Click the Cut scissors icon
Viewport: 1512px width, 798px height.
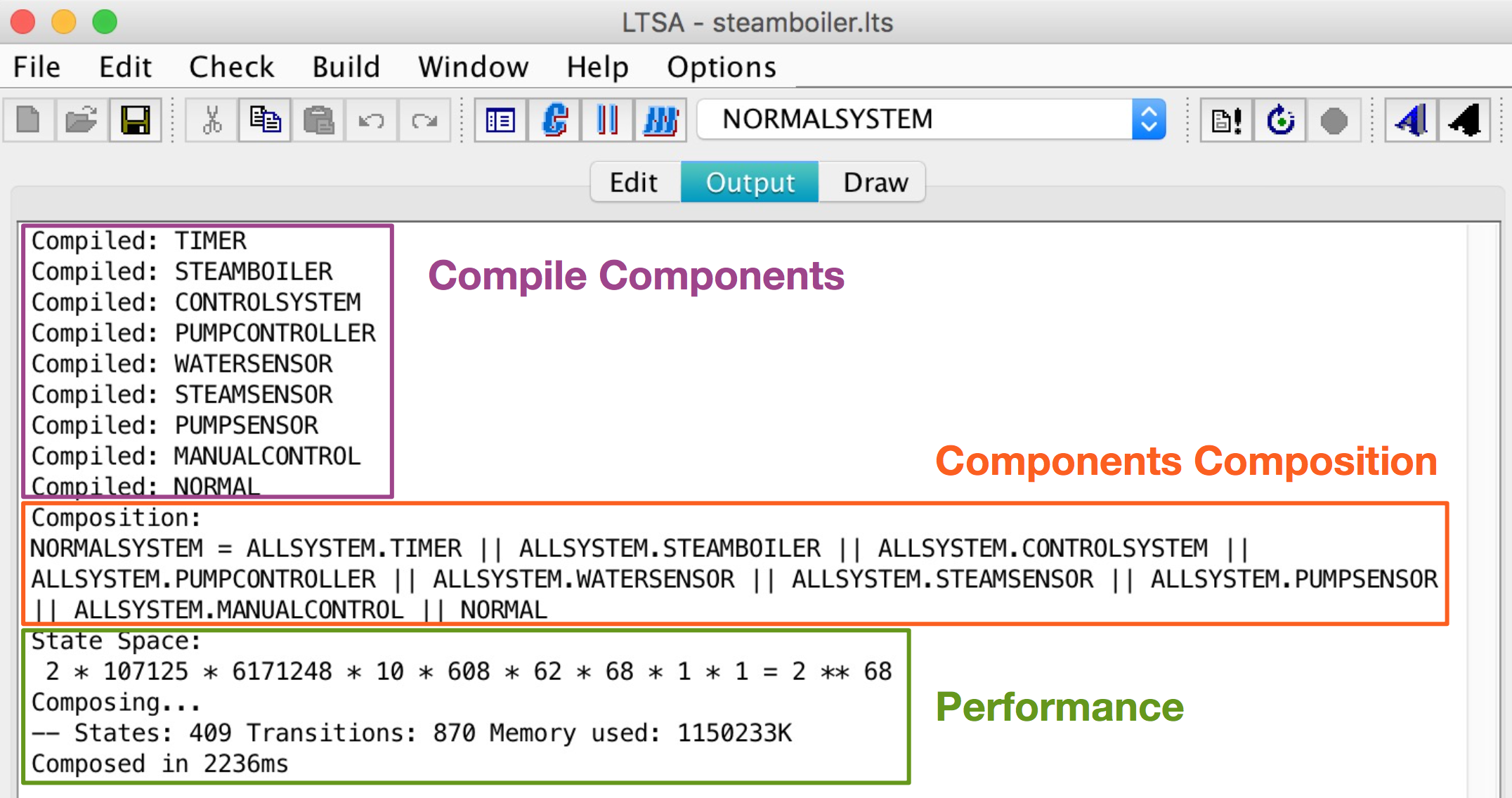pos(211,120)
